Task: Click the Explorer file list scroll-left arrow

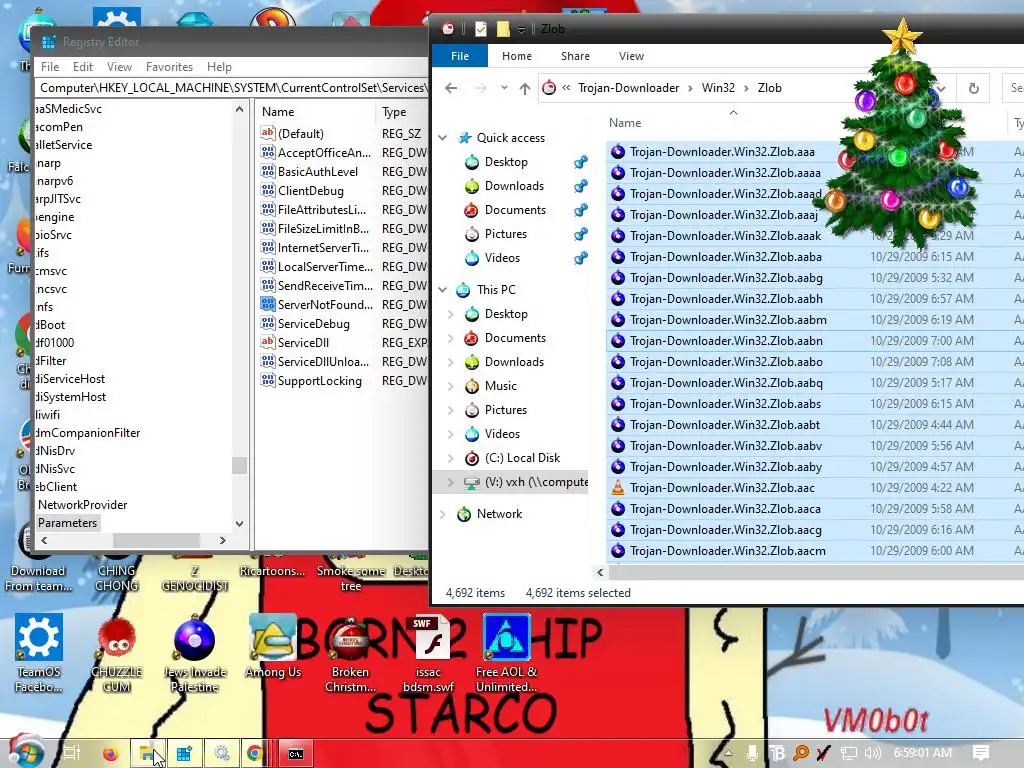Action: (x=600, y=573)
